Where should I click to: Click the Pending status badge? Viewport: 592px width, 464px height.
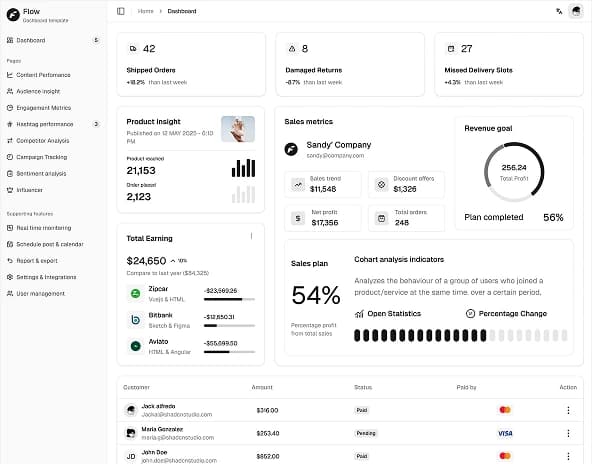click(x=366, y=433)
